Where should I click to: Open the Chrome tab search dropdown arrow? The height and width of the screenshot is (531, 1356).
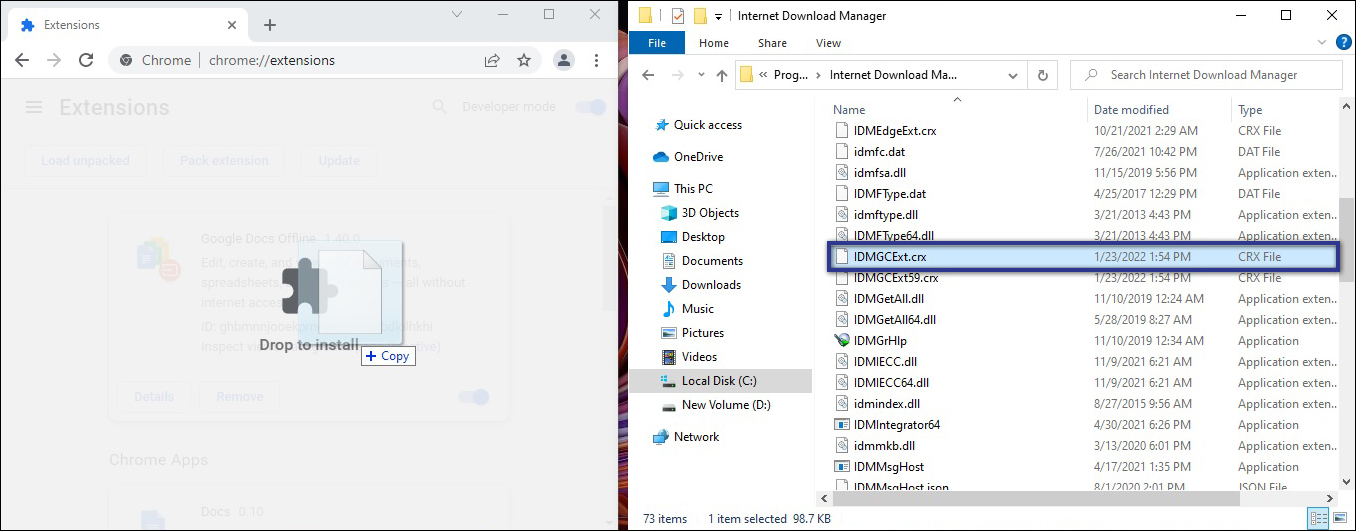point(456,14)
